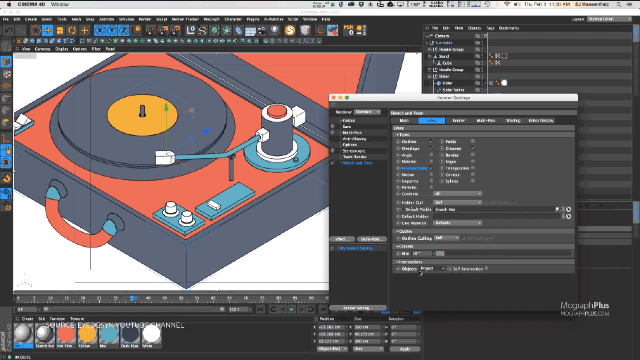Open the Hidden Cull dropdown
The height and width of the screenshot is (360, 640).
pos(458,202)
